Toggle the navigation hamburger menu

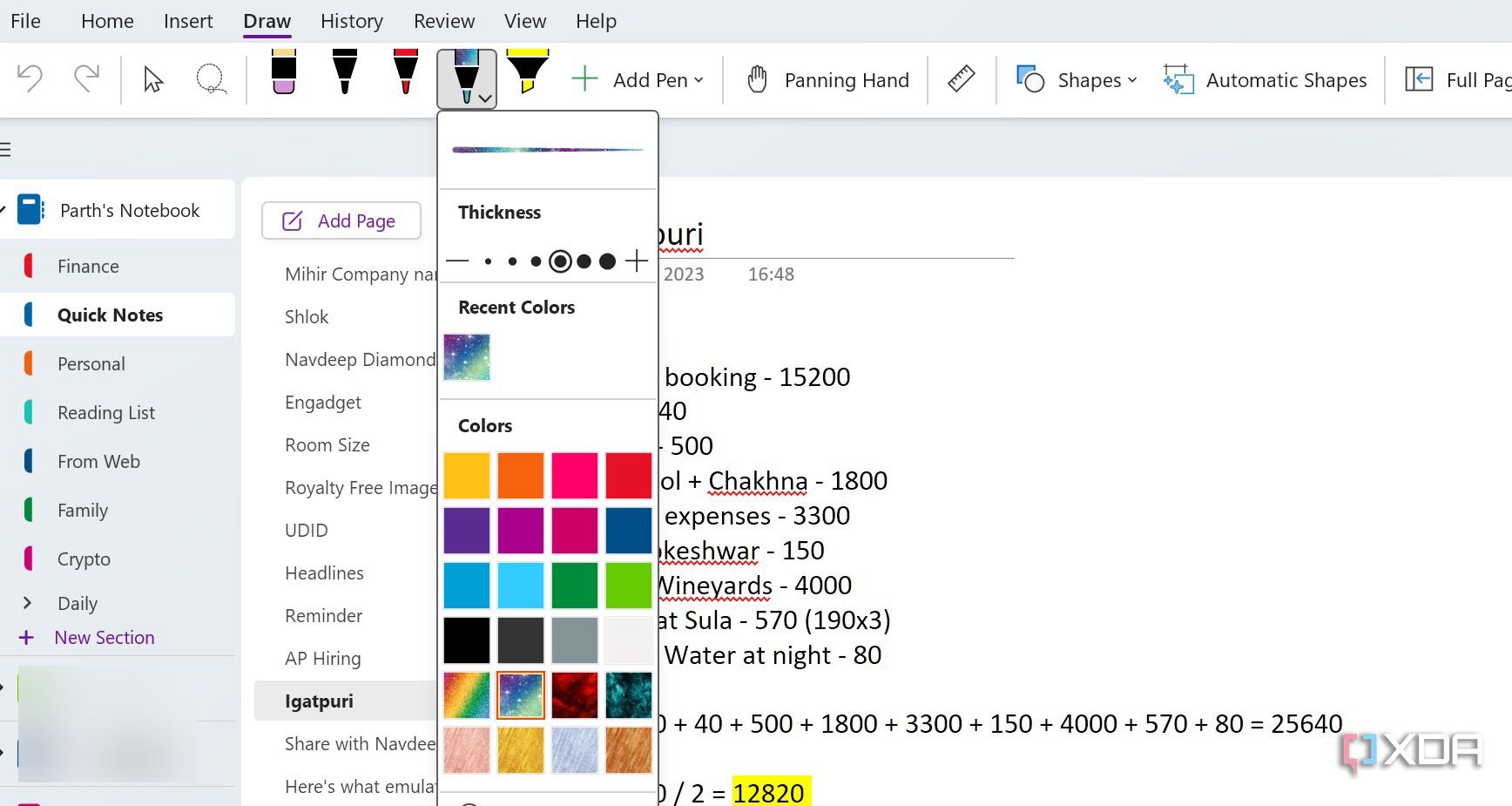[x=5, y=150]
